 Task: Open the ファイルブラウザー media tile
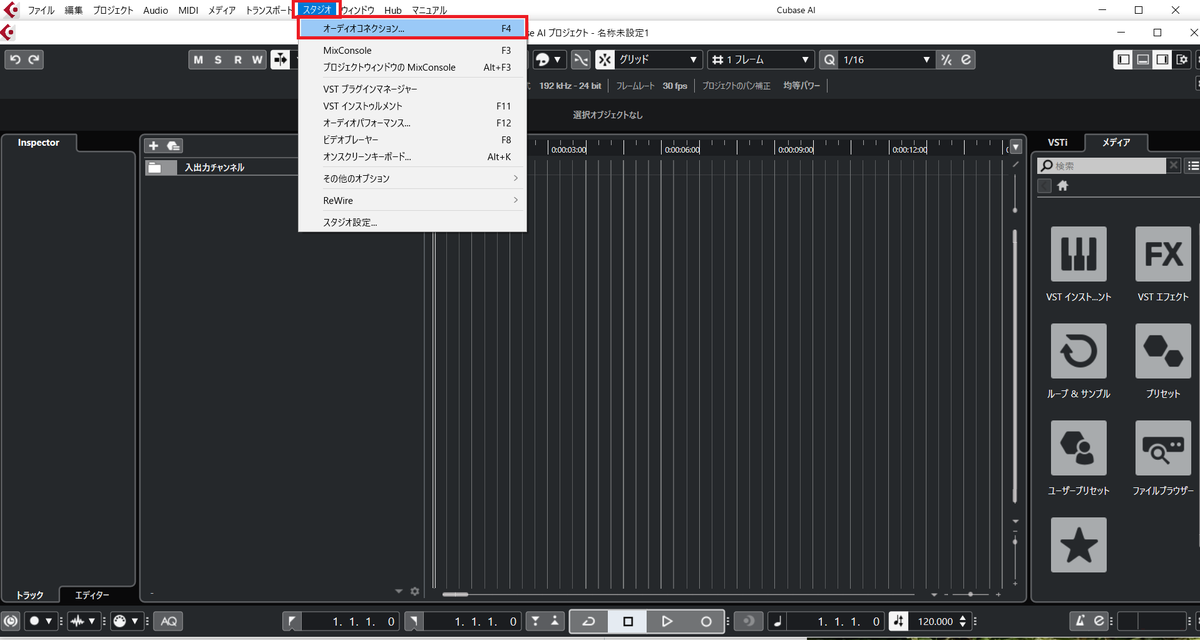tap(1163, 448)
